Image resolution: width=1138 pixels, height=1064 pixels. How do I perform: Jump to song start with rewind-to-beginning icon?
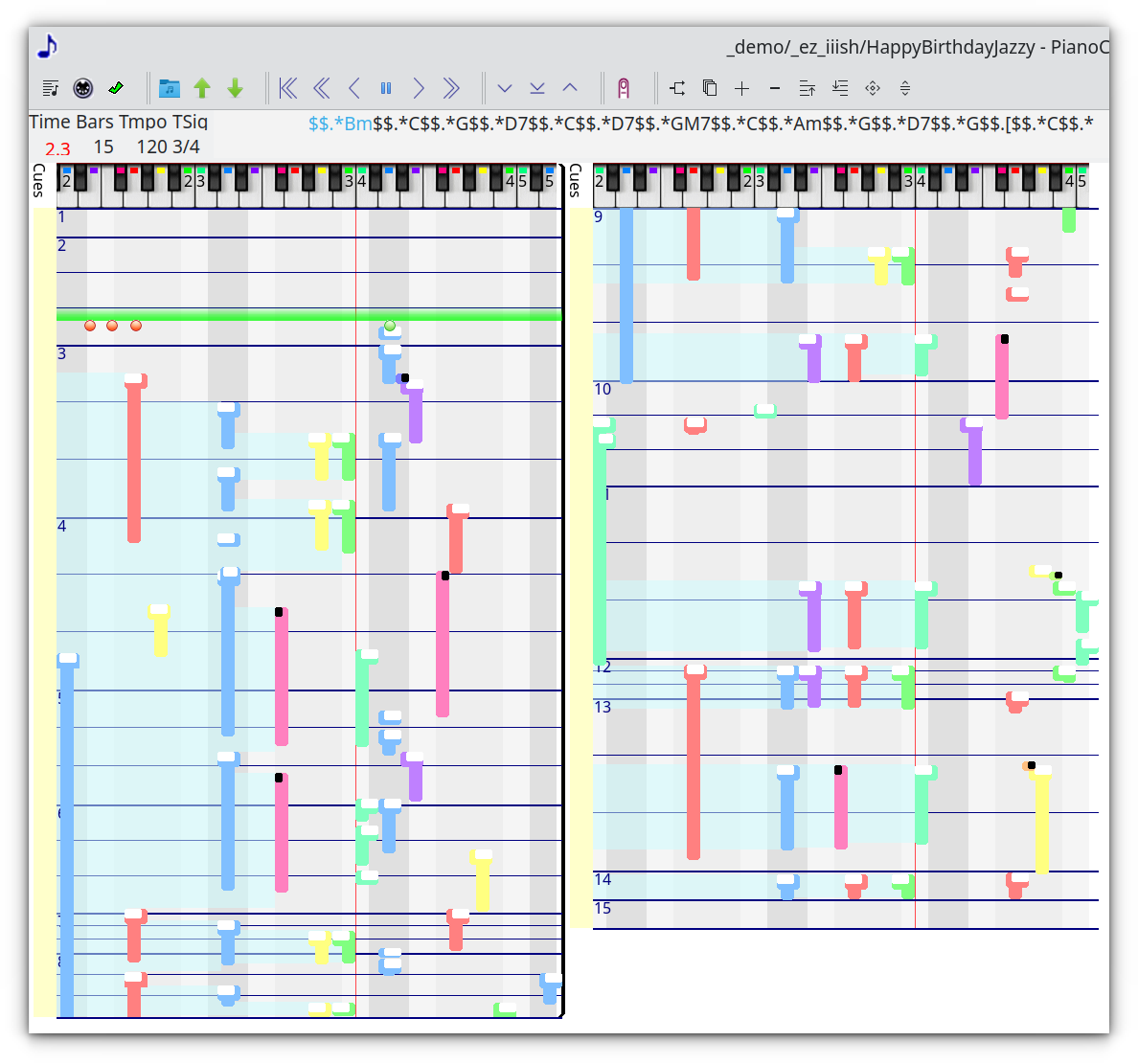point(287,88)
